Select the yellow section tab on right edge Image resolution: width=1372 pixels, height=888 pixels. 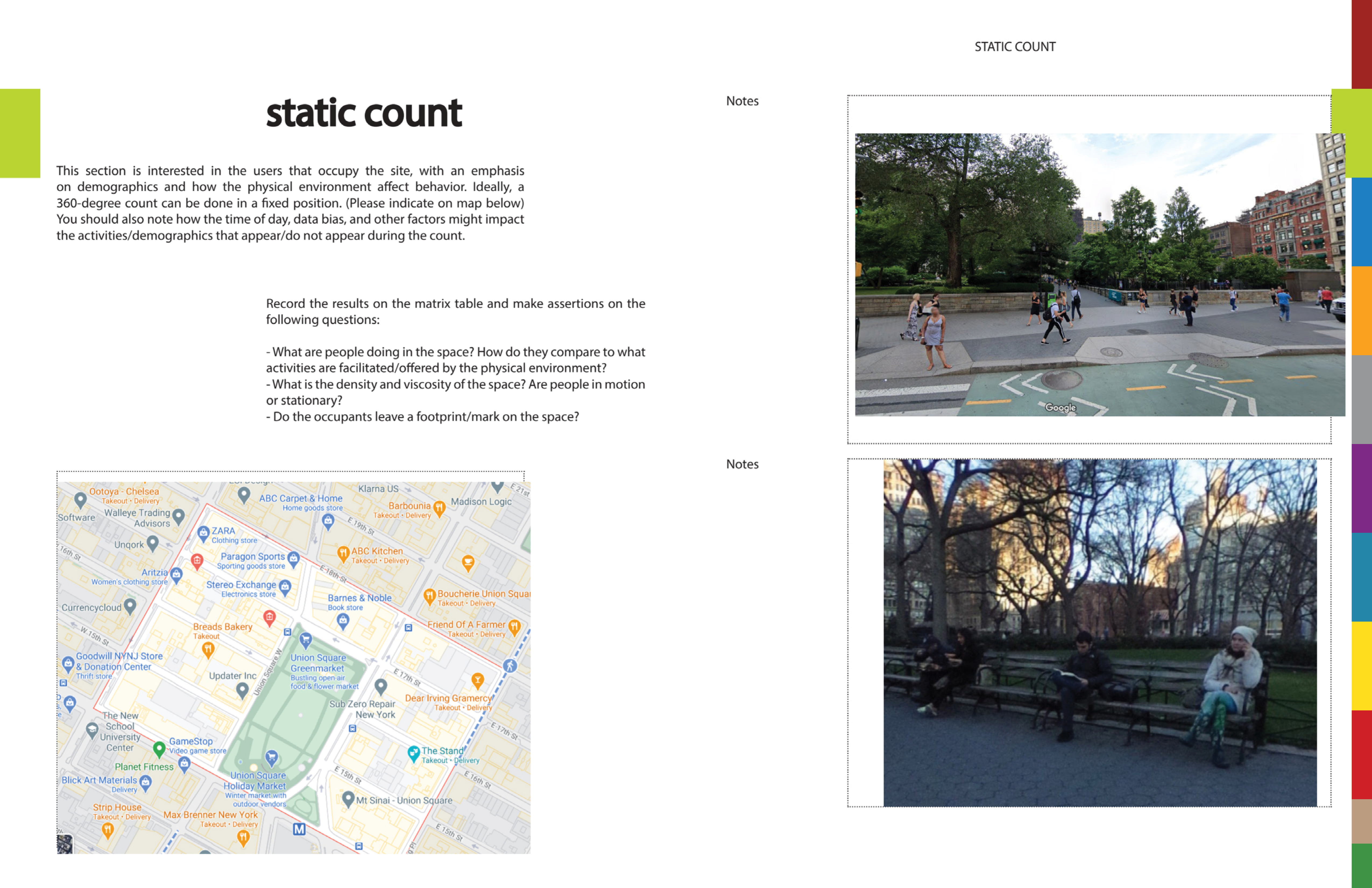click(1362, 666)
